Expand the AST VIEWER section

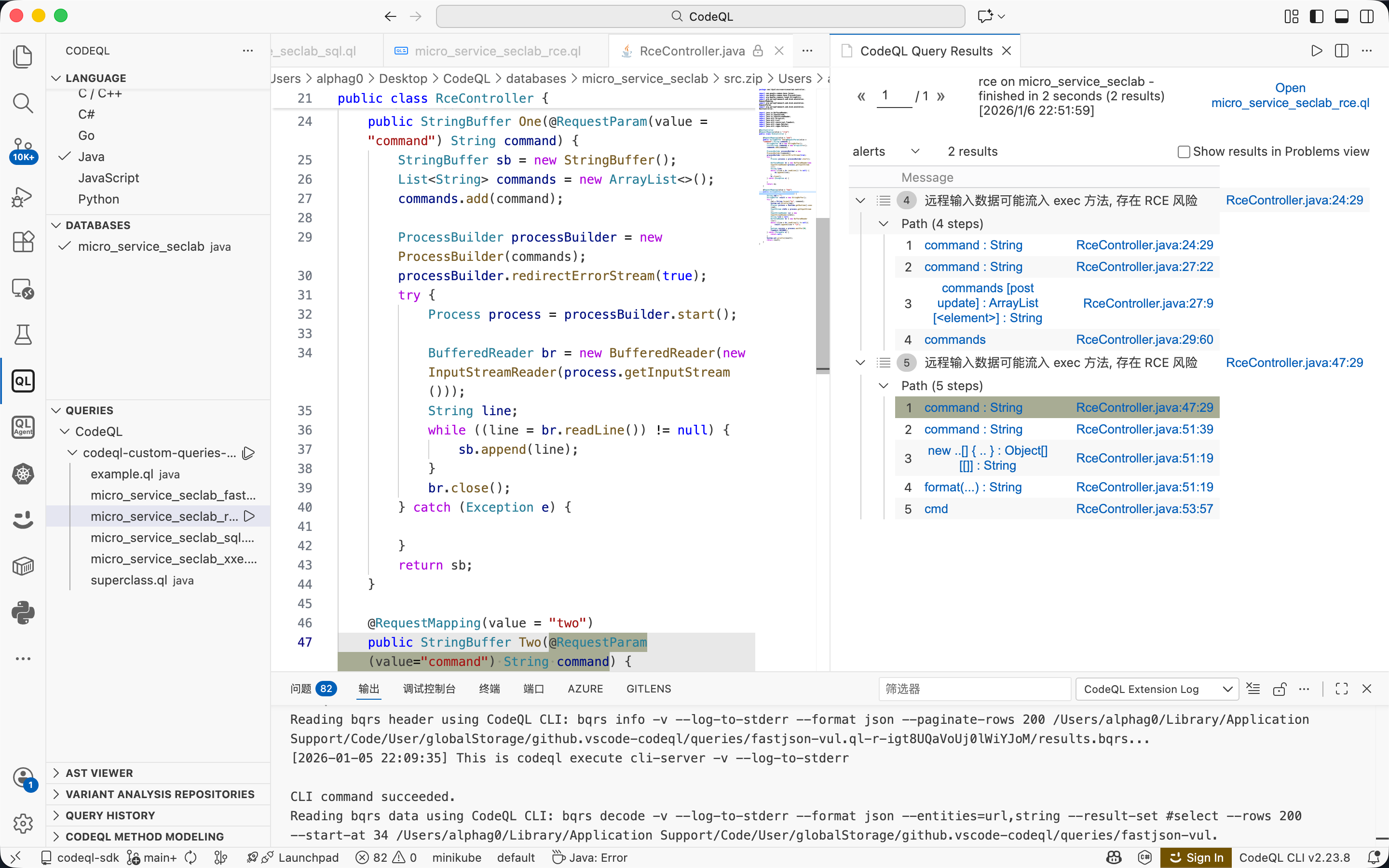[x=99, y=773]
